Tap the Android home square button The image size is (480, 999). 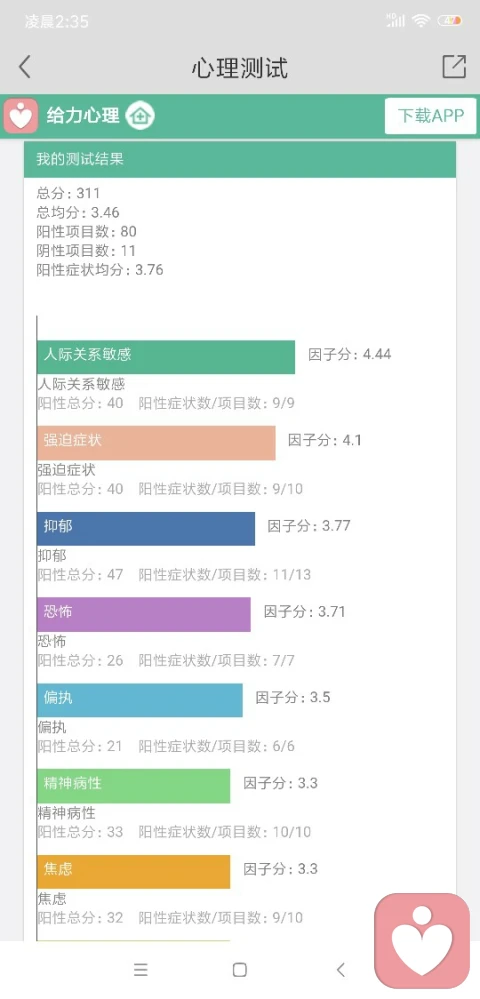(x=240, y=970)
